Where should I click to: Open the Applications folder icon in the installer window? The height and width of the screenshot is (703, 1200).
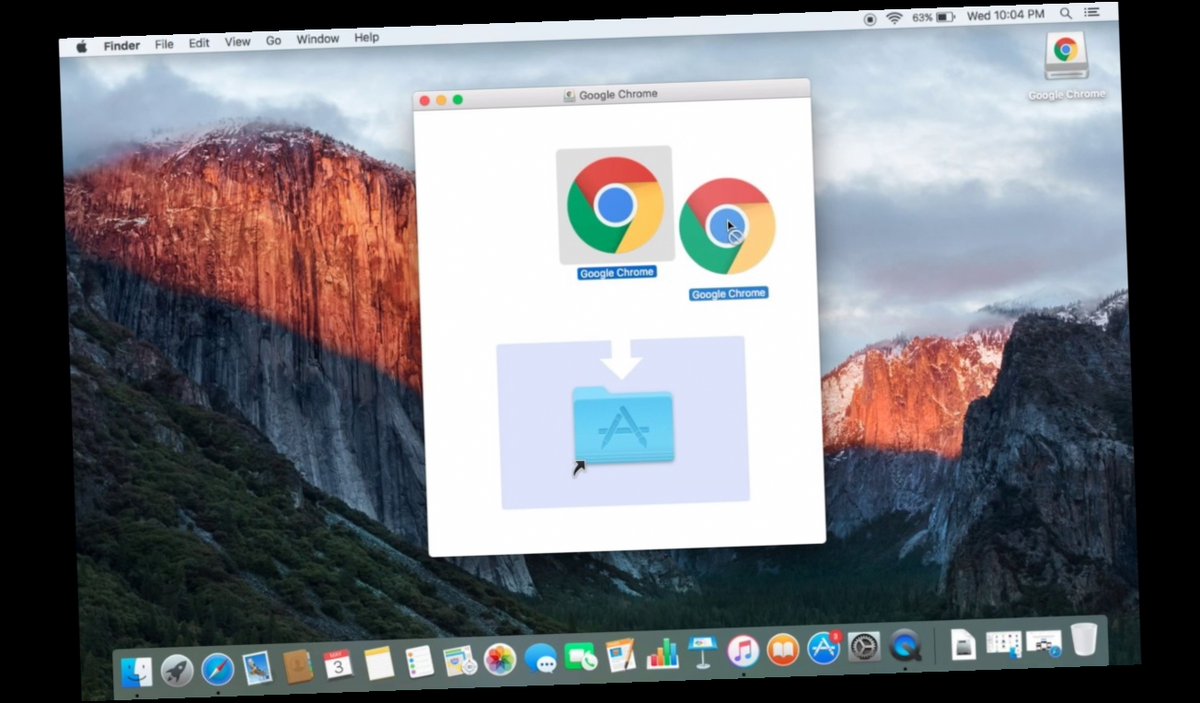click(624, 425)
